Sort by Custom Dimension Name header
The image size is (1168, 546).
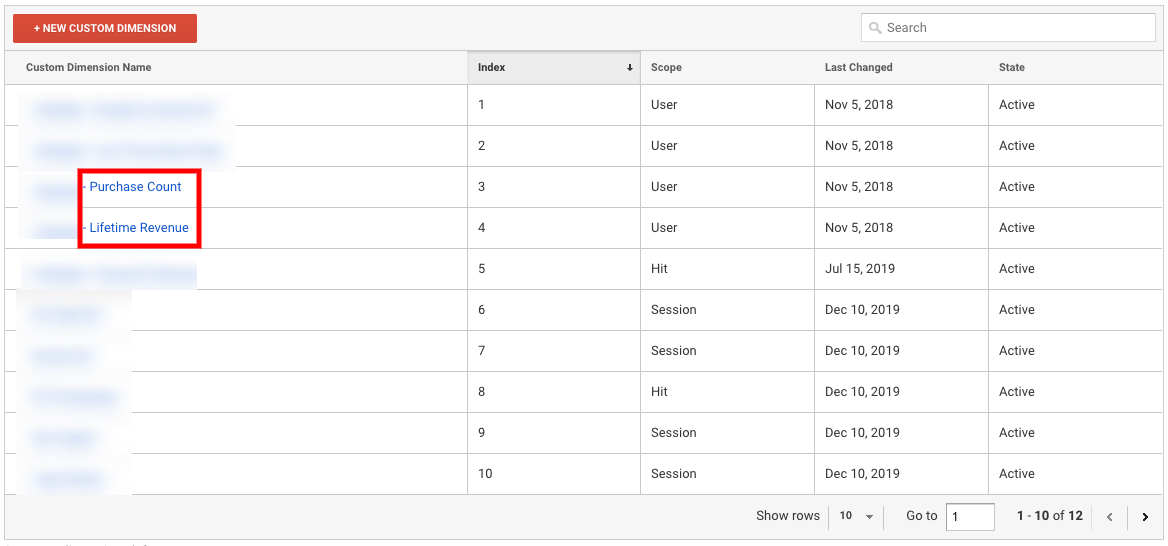[89, 68]
